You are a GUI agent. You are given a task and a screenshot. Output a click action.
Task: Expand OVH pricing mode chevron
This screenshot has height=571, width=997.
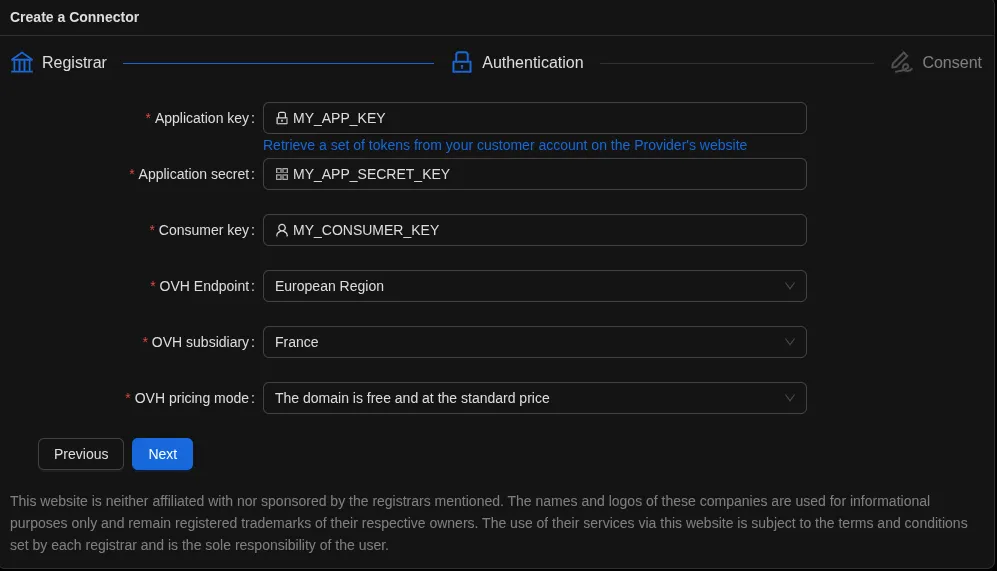pyautogui.click(x=790, y=398)
